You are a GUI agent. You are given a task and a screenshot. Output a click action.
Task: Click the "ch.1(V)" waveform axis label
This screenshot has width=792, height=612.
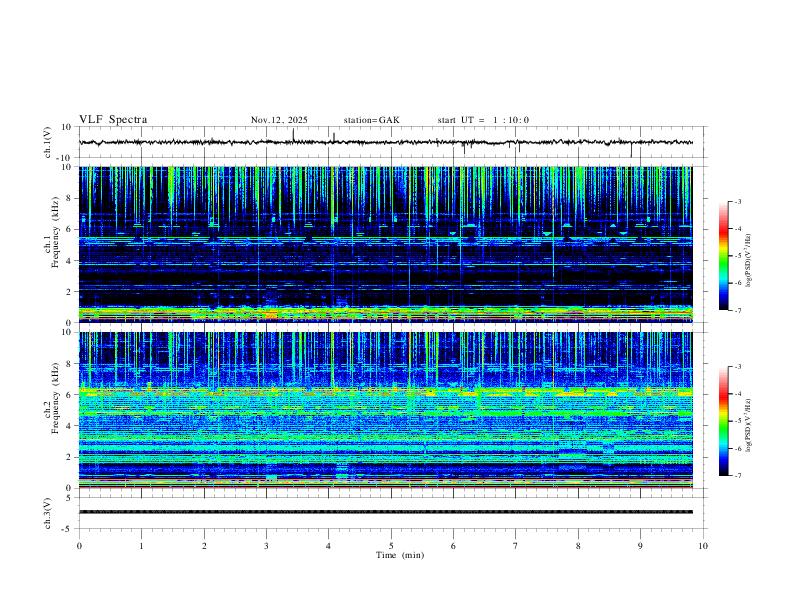[x=48, y=142]
